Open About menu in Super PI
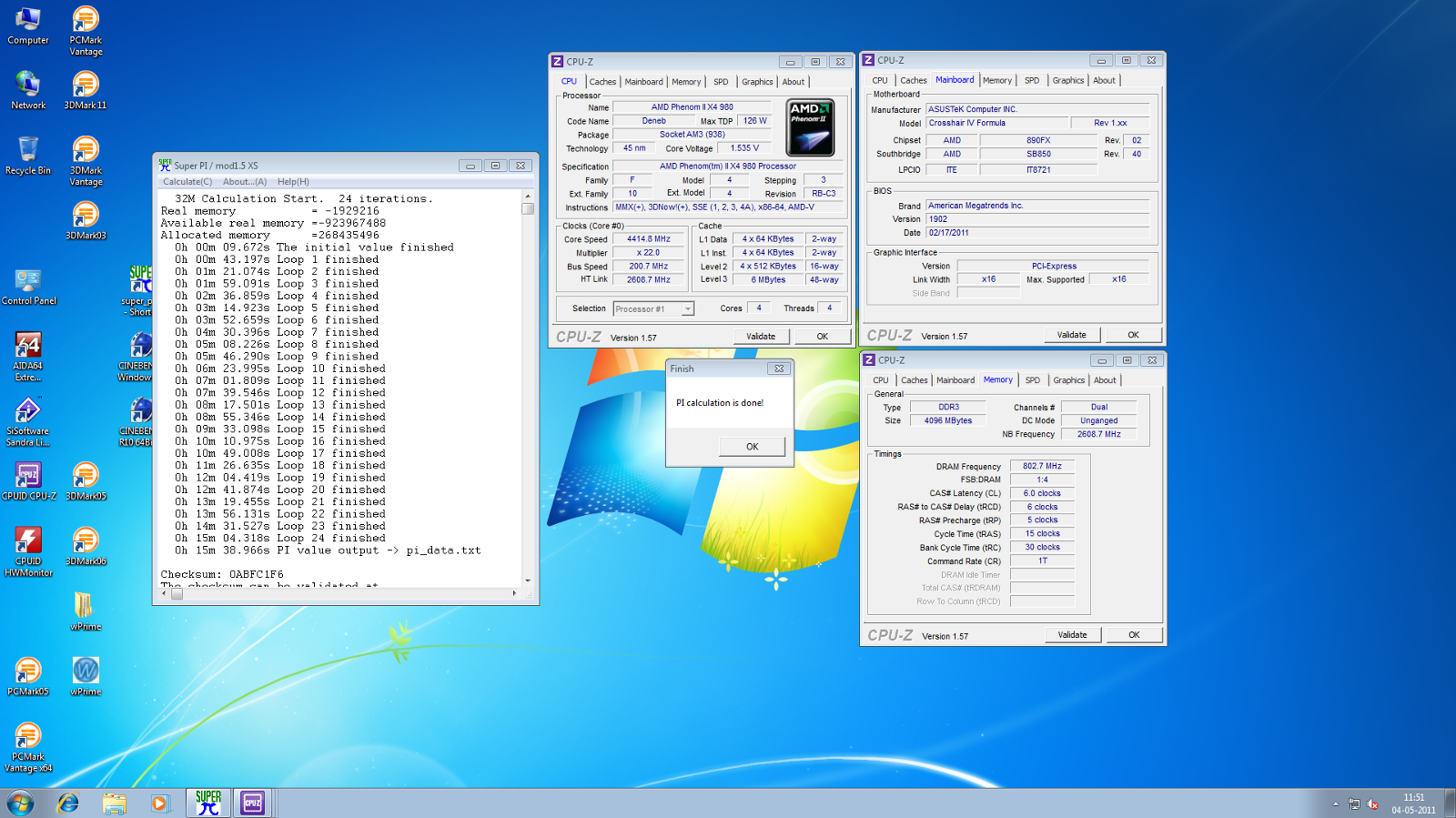Viewport: 1456px width, 818px height. (x=245, y=181)
